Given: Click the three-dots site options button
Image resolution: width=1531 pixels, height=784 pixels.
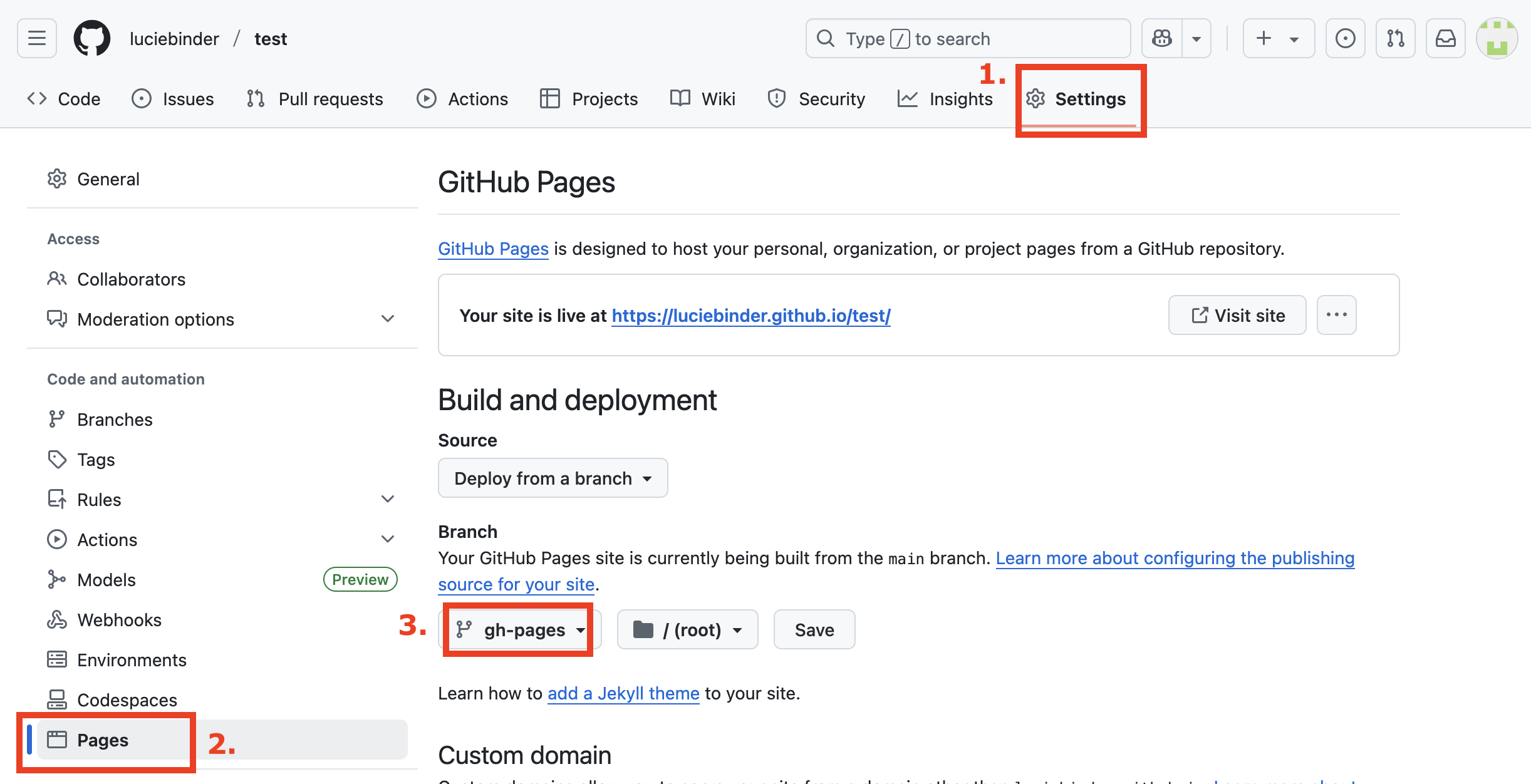Looking at the screenshot, I should pos(1336,315).
